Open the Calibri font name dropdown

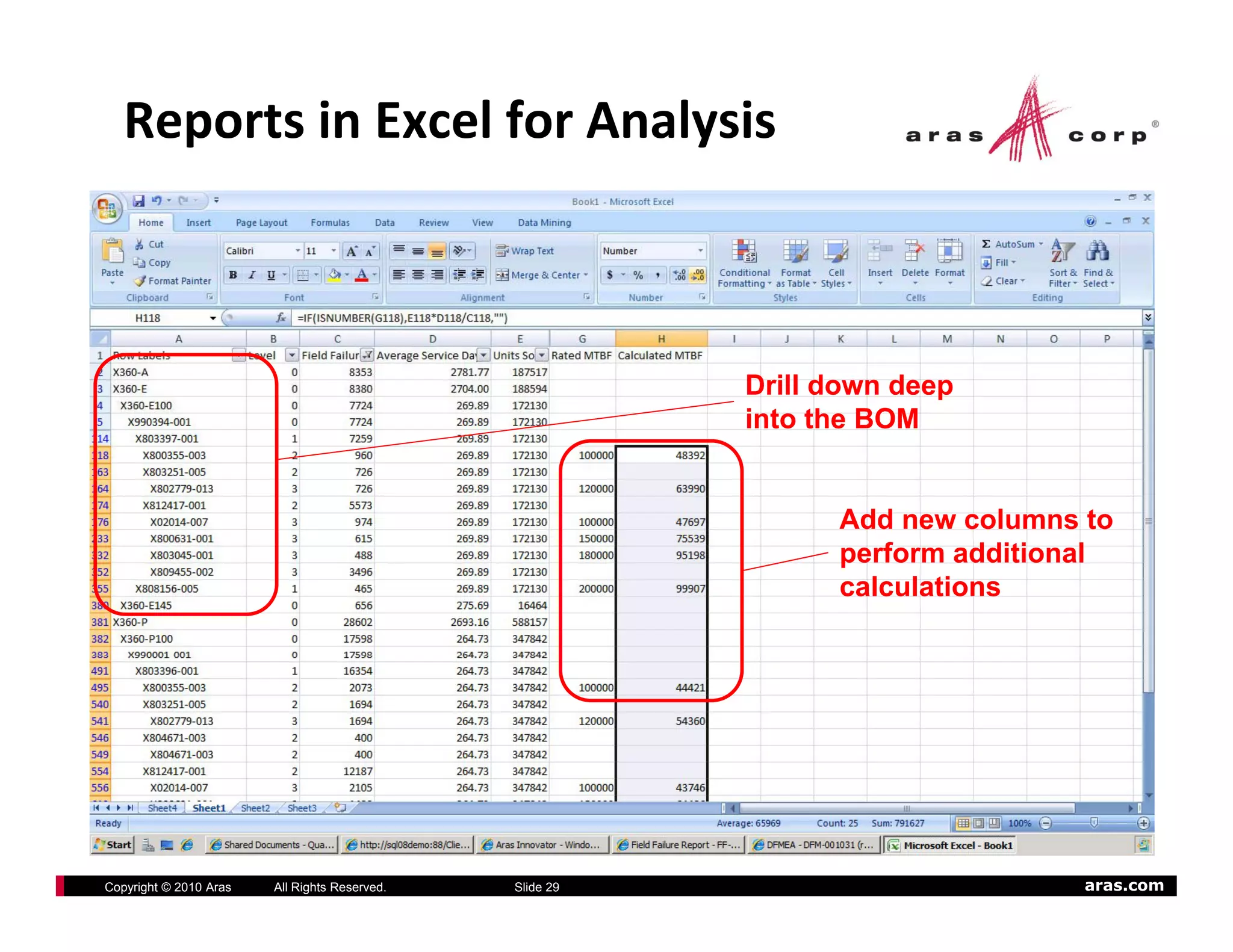tap(297, 251)
